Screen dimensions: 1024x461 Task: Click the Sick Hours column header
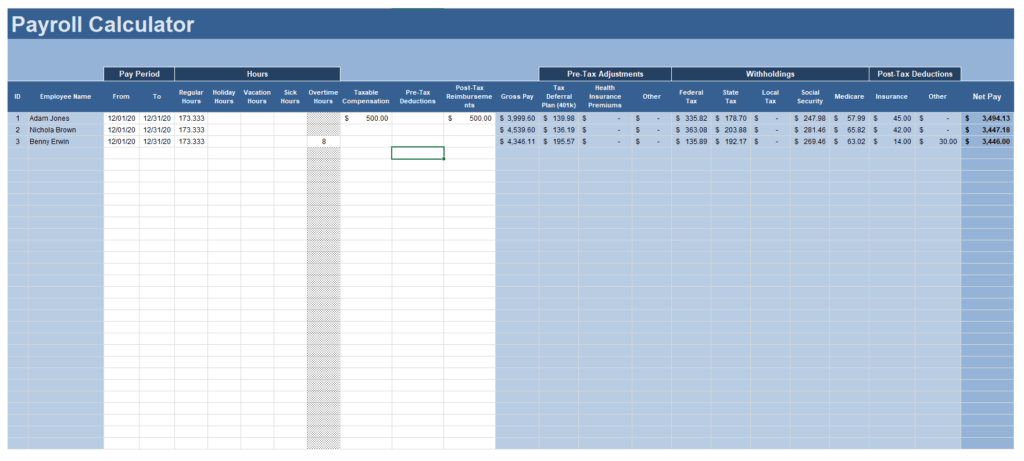(290, 97)
